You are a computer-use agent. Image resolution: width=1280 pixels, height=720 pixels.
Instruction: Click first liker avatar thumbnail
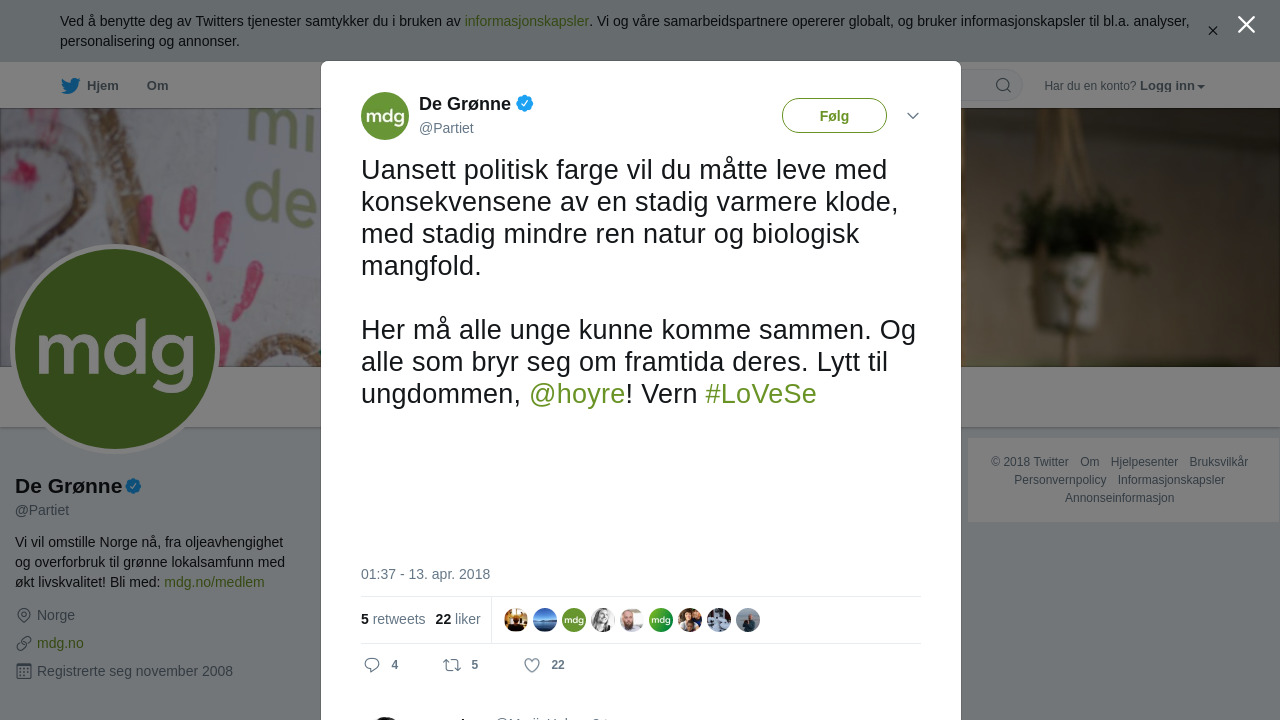[x=516, y=620]
